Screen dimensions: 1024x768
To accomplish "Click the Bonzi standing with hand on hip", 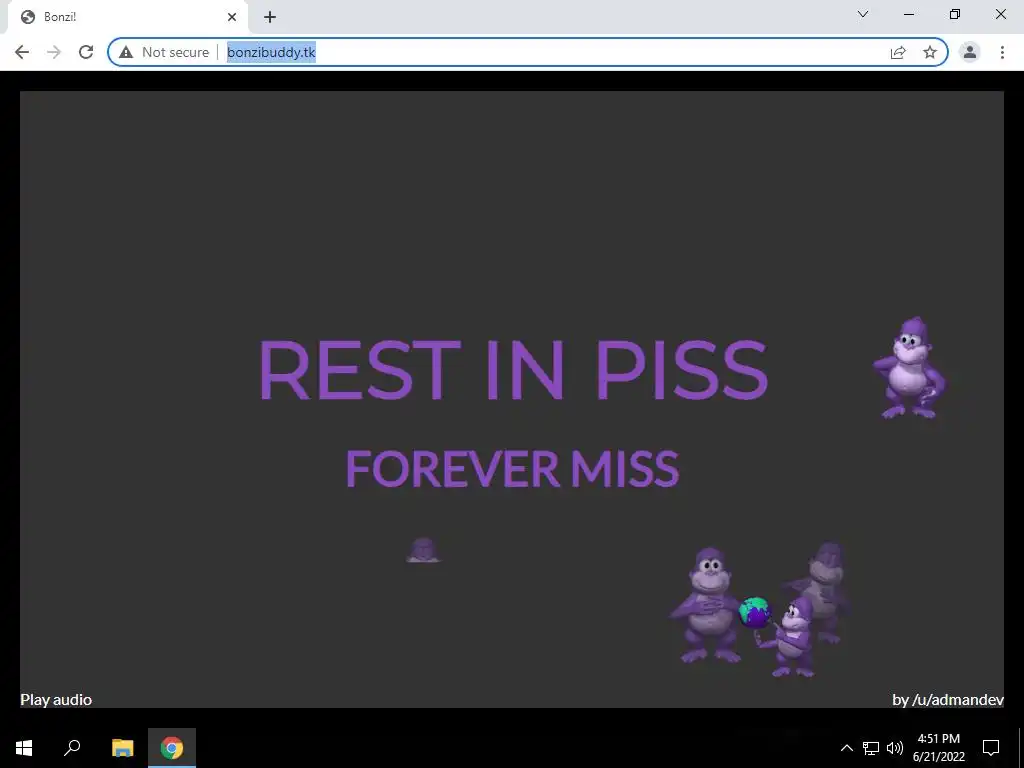I will tap(910, 368).
